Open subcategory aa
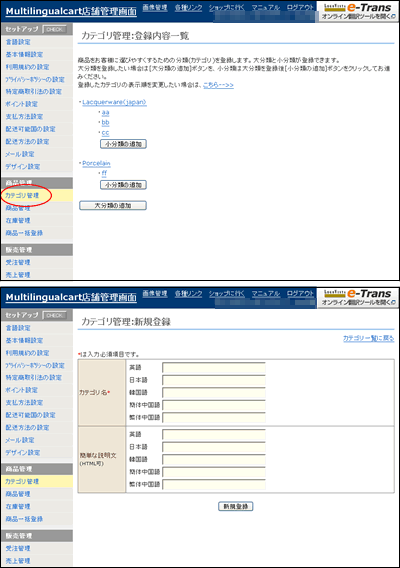The image size is (400, 568). [105, 113]
